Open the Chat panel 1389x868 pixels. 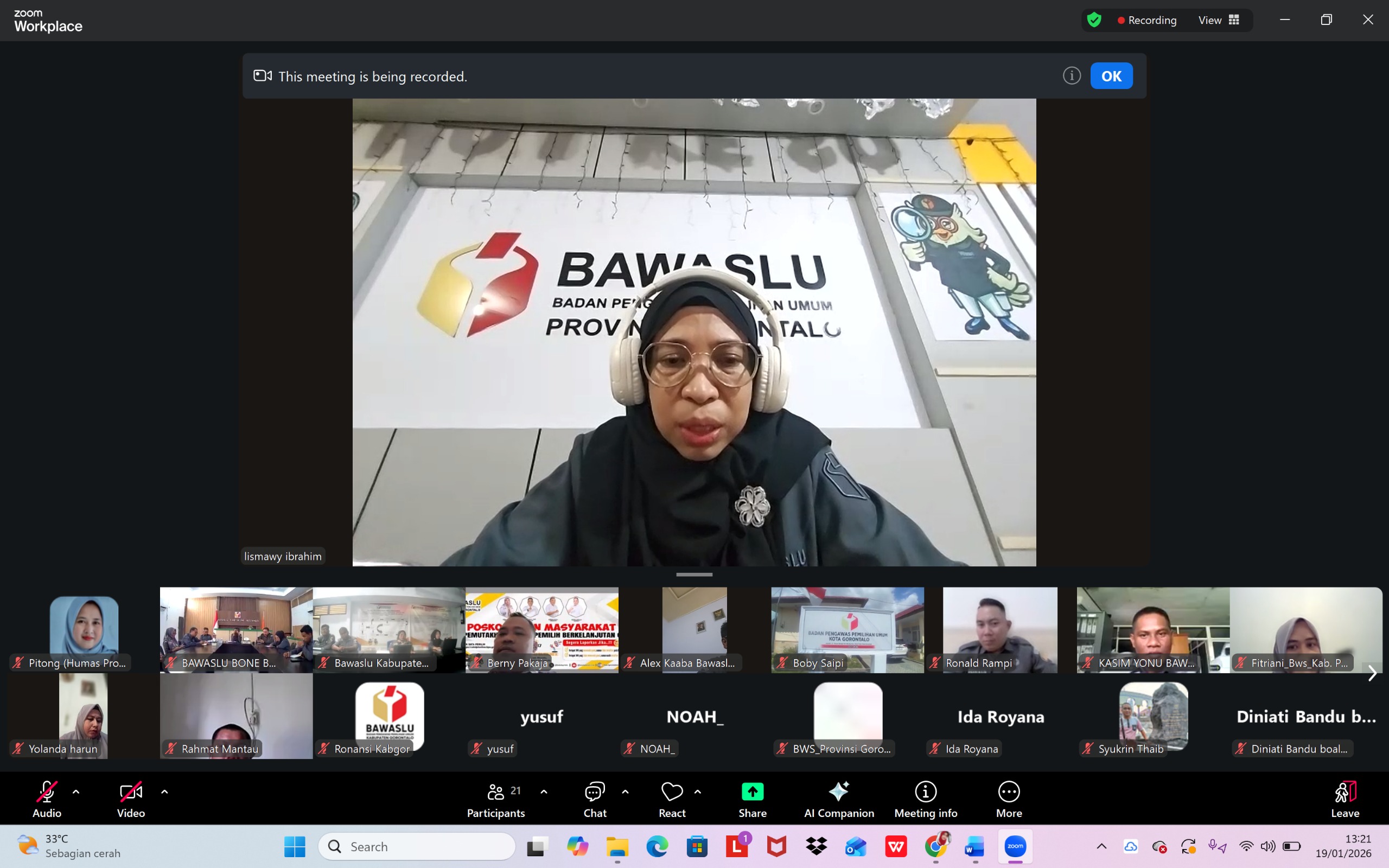pos(594,798)
